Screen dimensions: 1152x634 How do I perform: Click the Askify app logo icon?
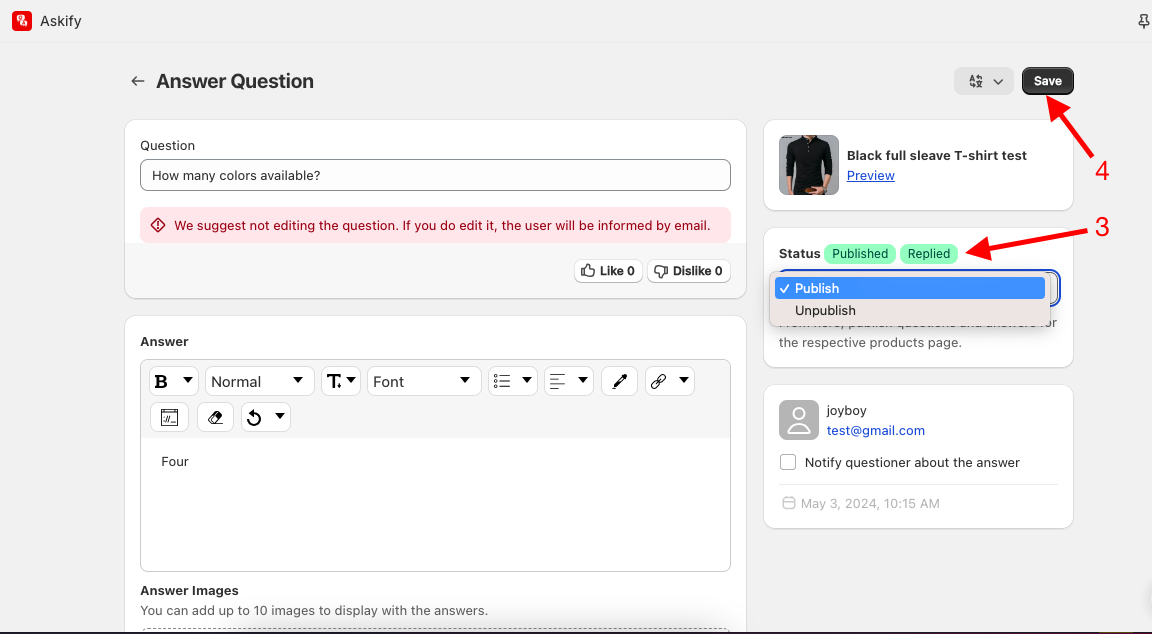click(22, 21)
